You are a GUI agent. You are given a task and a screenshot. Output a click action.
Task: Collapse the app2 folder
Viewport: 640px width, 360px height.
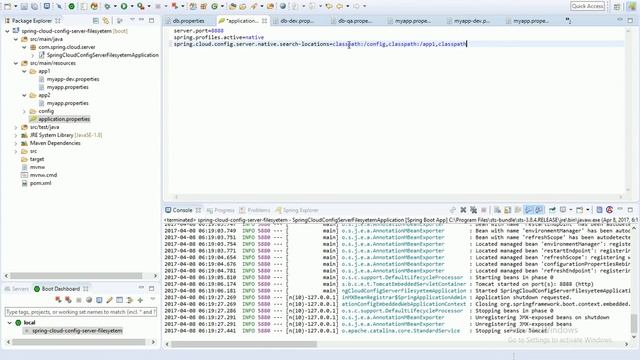click(24, 95)
